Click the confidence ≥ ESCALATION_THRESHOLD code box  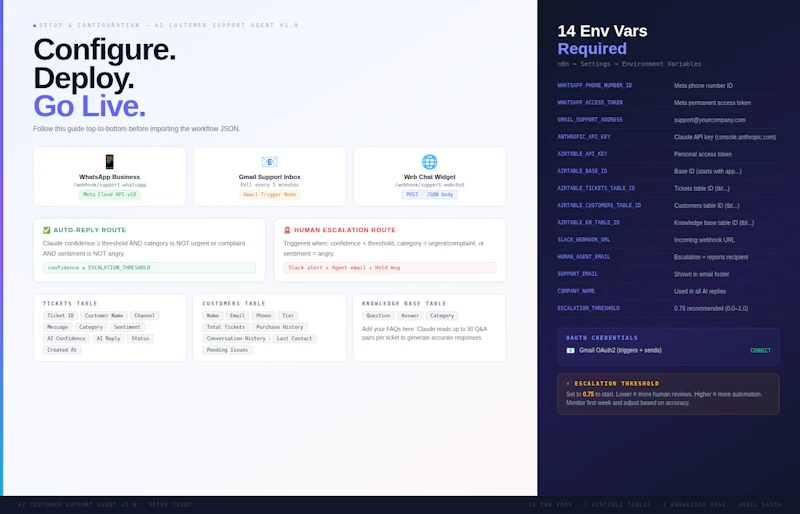149,267
